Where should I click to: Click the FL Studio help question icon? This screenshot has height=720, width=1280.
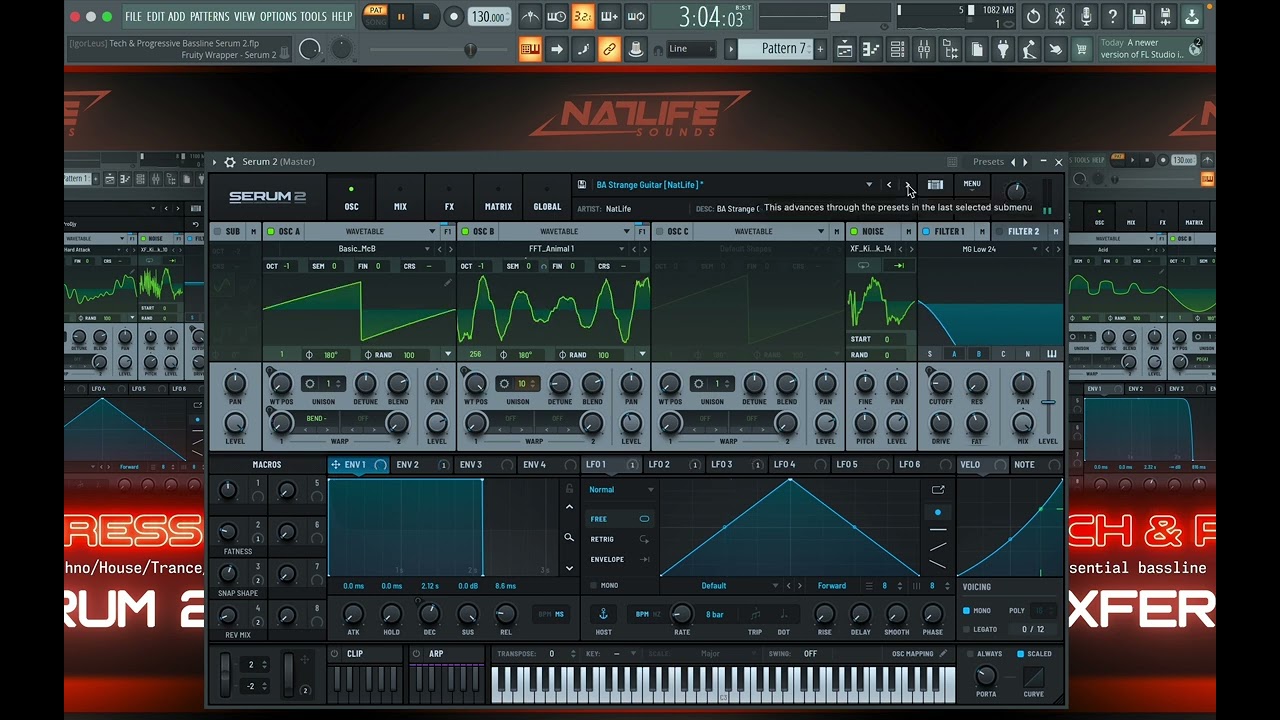[1112, 17]
